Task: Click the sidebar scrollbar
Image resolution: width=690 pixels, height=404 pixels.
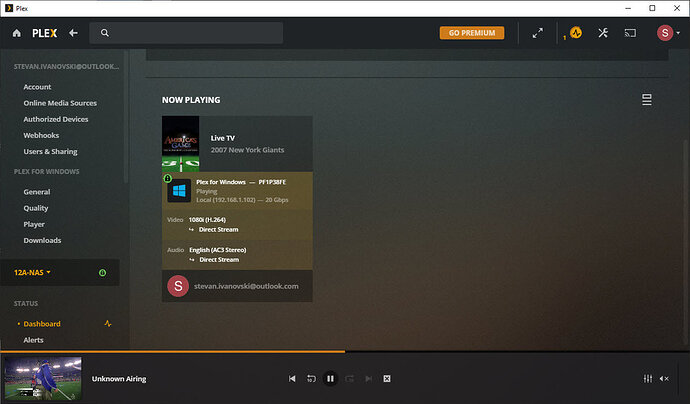Action: pos(126,117)
